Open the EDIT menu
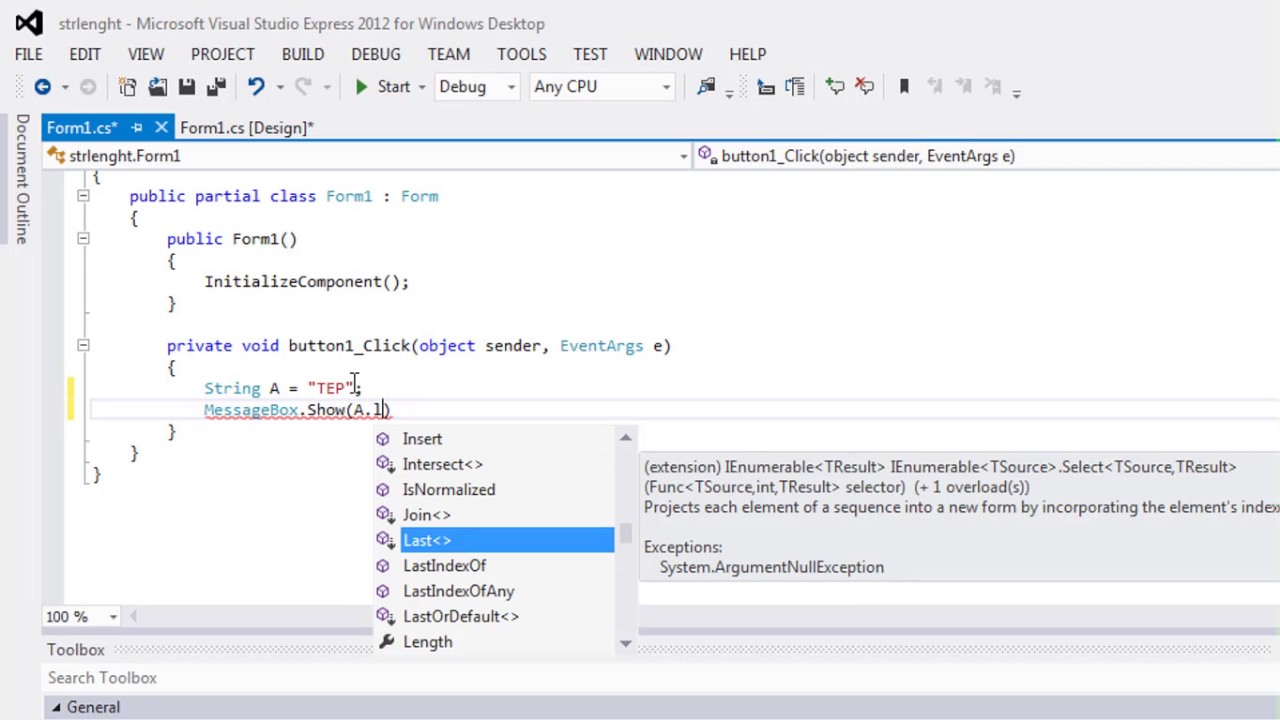The width and height of the screenshot is (1280, 720). point(85,54)
